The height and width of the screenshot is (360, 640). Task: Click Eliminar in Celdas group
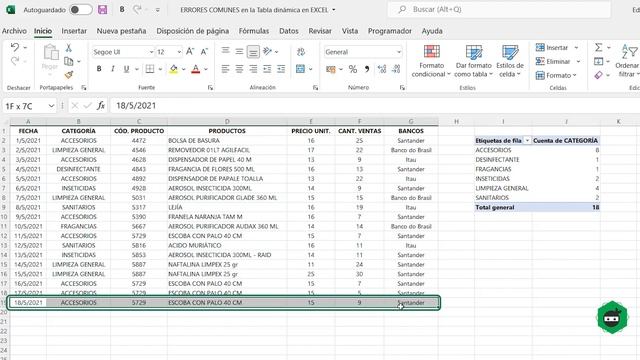(553, 61)
